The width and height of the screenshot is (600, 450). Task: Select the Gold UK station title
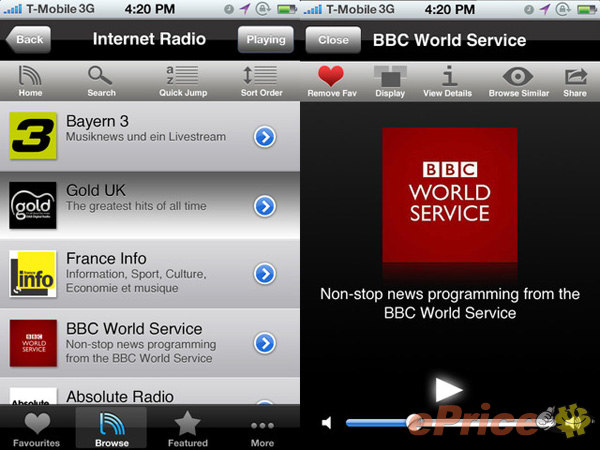pyautogui.click(x=96, y=190)
